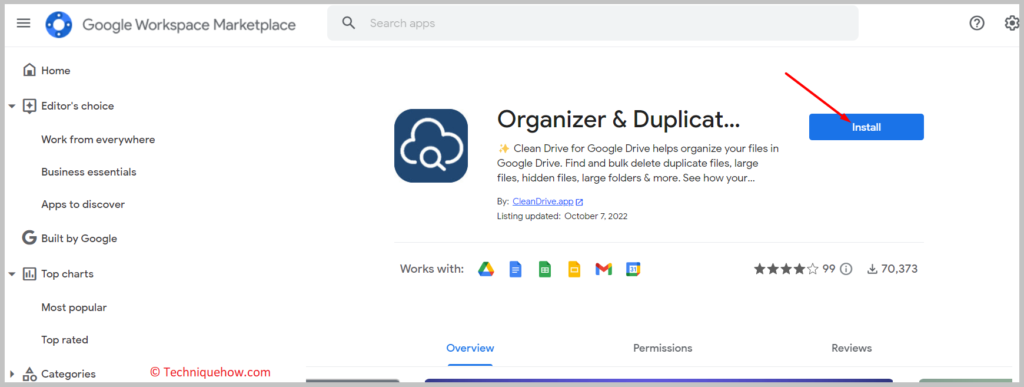This screenshot has height=387, width=1024.
Task: Open the CleanDrive.app developer link
Action: pyautogui.click(x=543, y=202)
